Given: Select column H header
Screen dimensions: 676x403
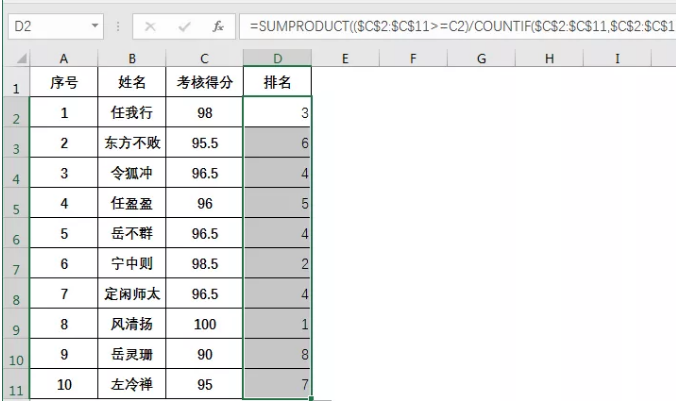Looking at the screenshot, I should 549,59.
